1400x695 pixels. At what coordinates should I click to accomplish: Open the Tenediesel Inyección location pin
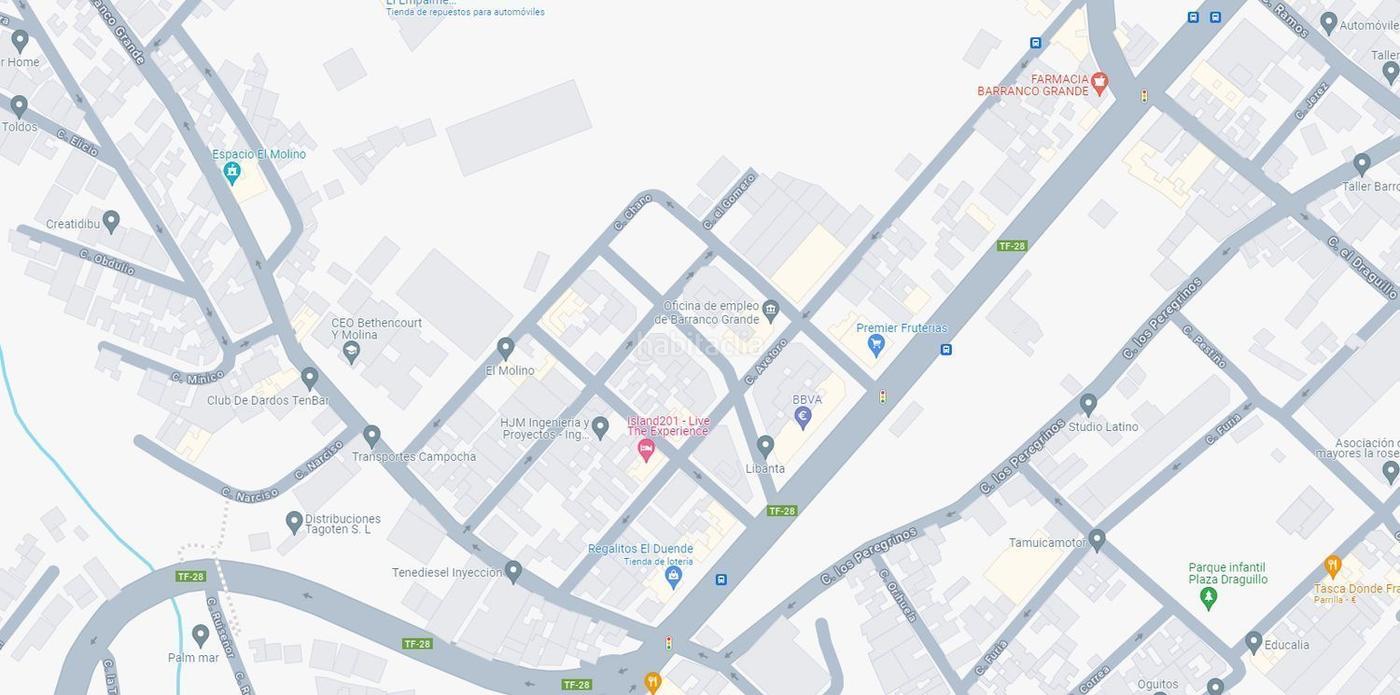(x=513, y=571)
